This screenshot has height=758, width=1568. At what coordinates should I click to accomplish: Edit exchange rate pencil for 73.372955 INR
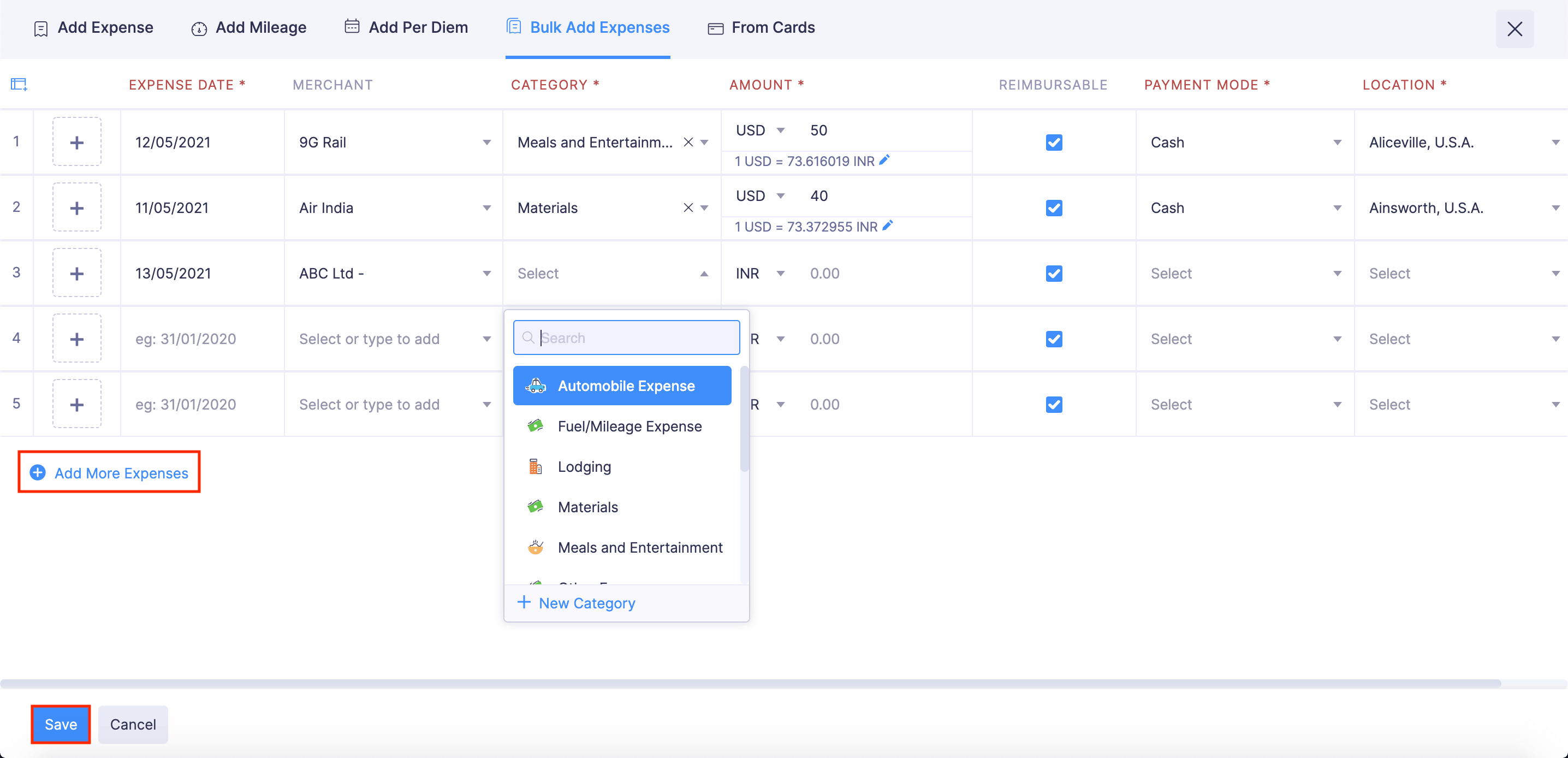click(888, 226)
